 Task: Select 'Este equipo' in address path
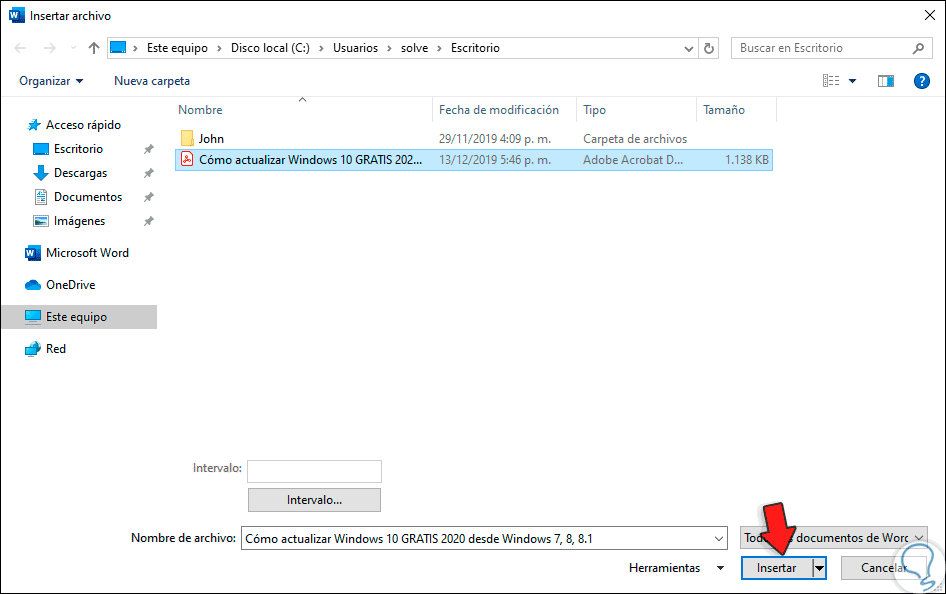tap(177, 48)
